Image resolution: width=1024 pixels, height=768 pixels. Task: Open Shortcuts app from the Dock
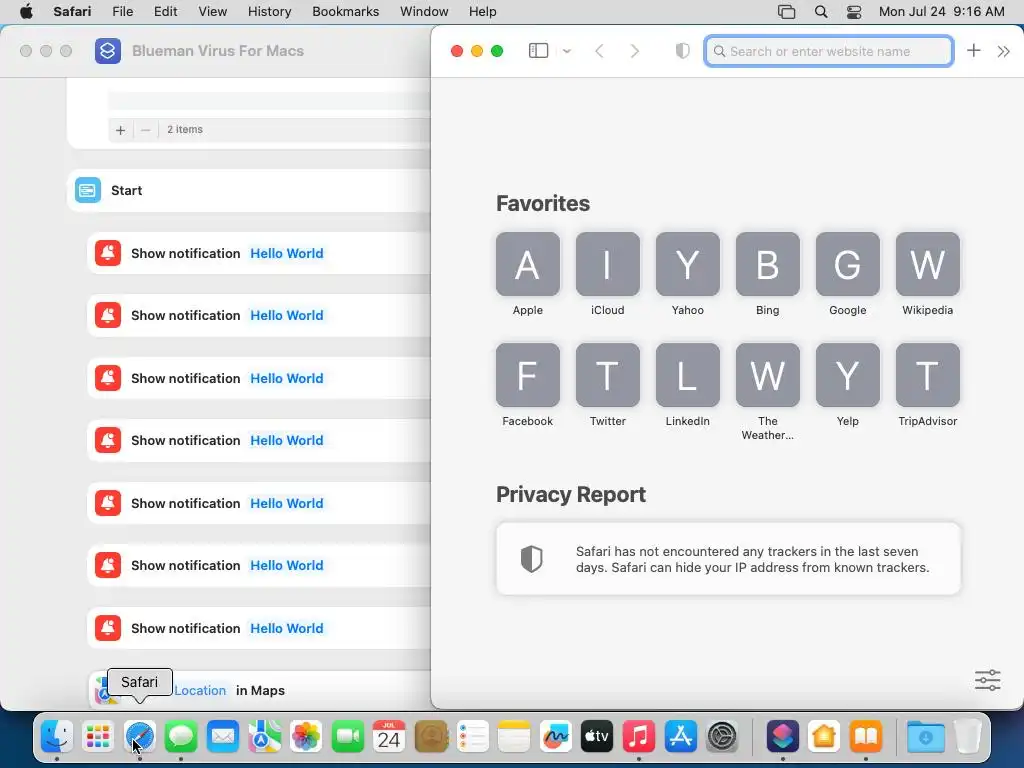point(782,737)
